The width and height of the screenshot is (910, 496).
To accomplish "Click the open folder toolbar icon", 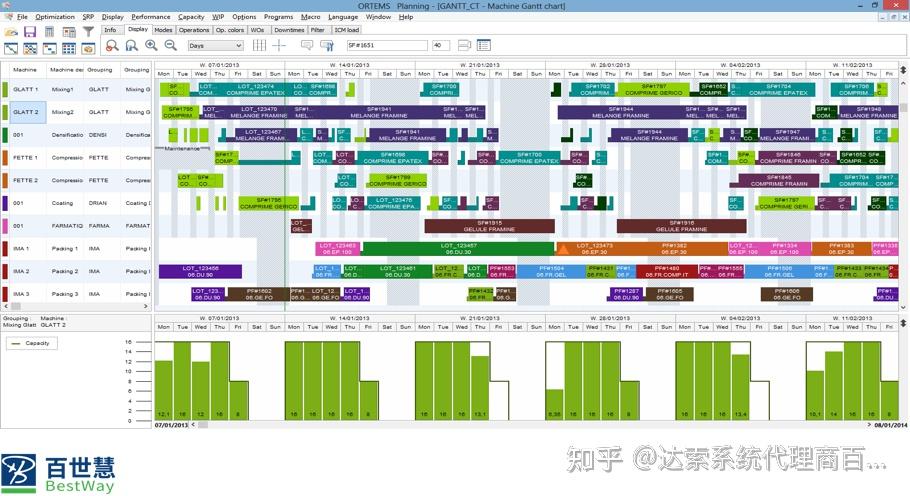I will [x=11, y=32].
